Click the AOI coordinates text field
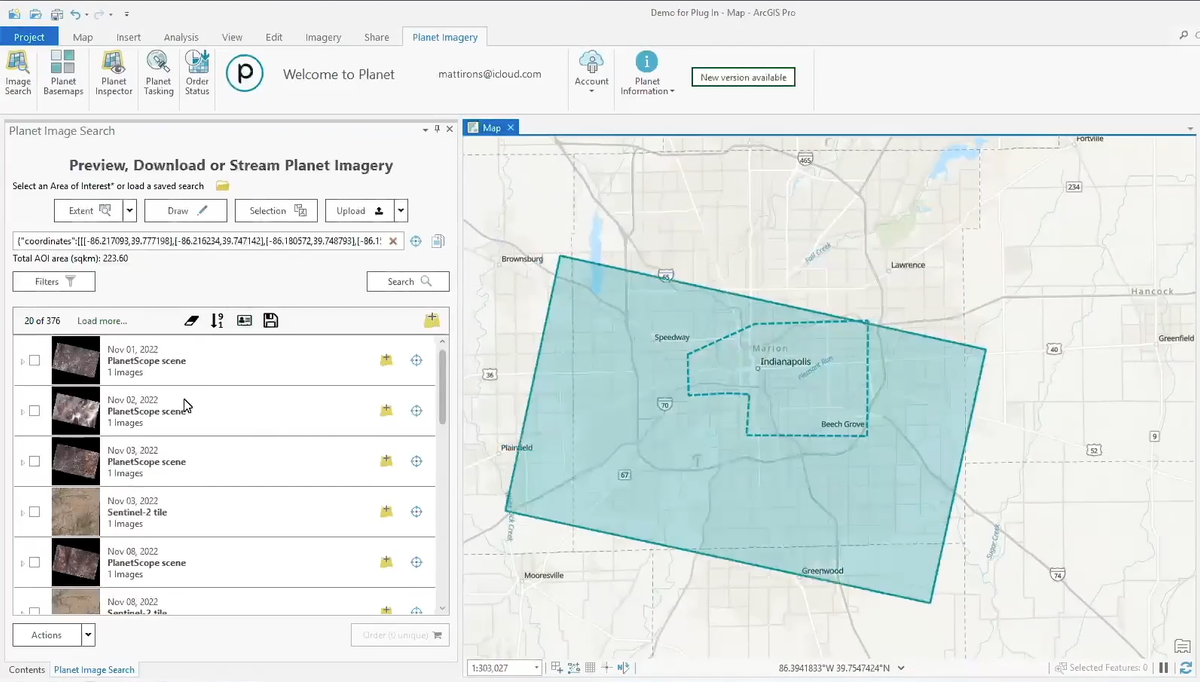The width and height of the screenshot is (1200, 682). 199,241
